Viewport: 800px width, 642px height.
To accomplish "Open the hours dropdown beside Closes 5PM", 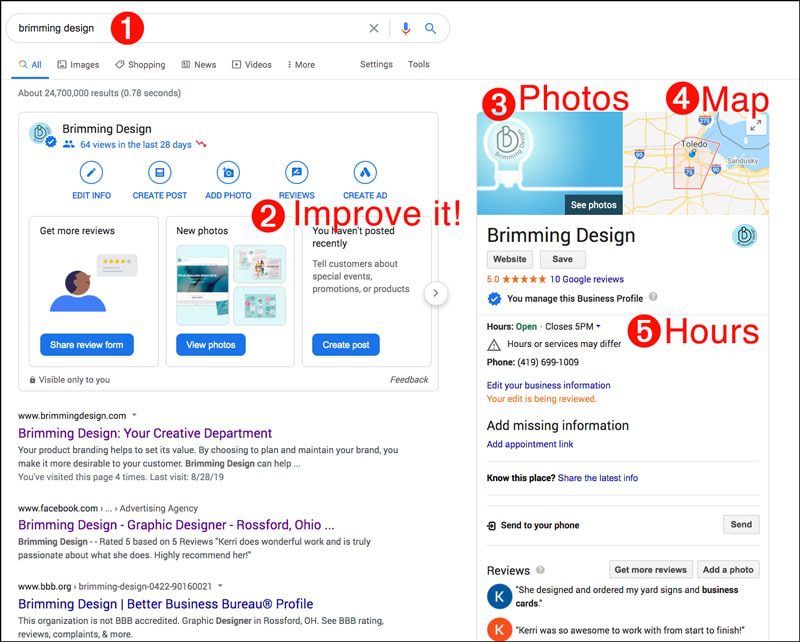I will tap(598, 327).
